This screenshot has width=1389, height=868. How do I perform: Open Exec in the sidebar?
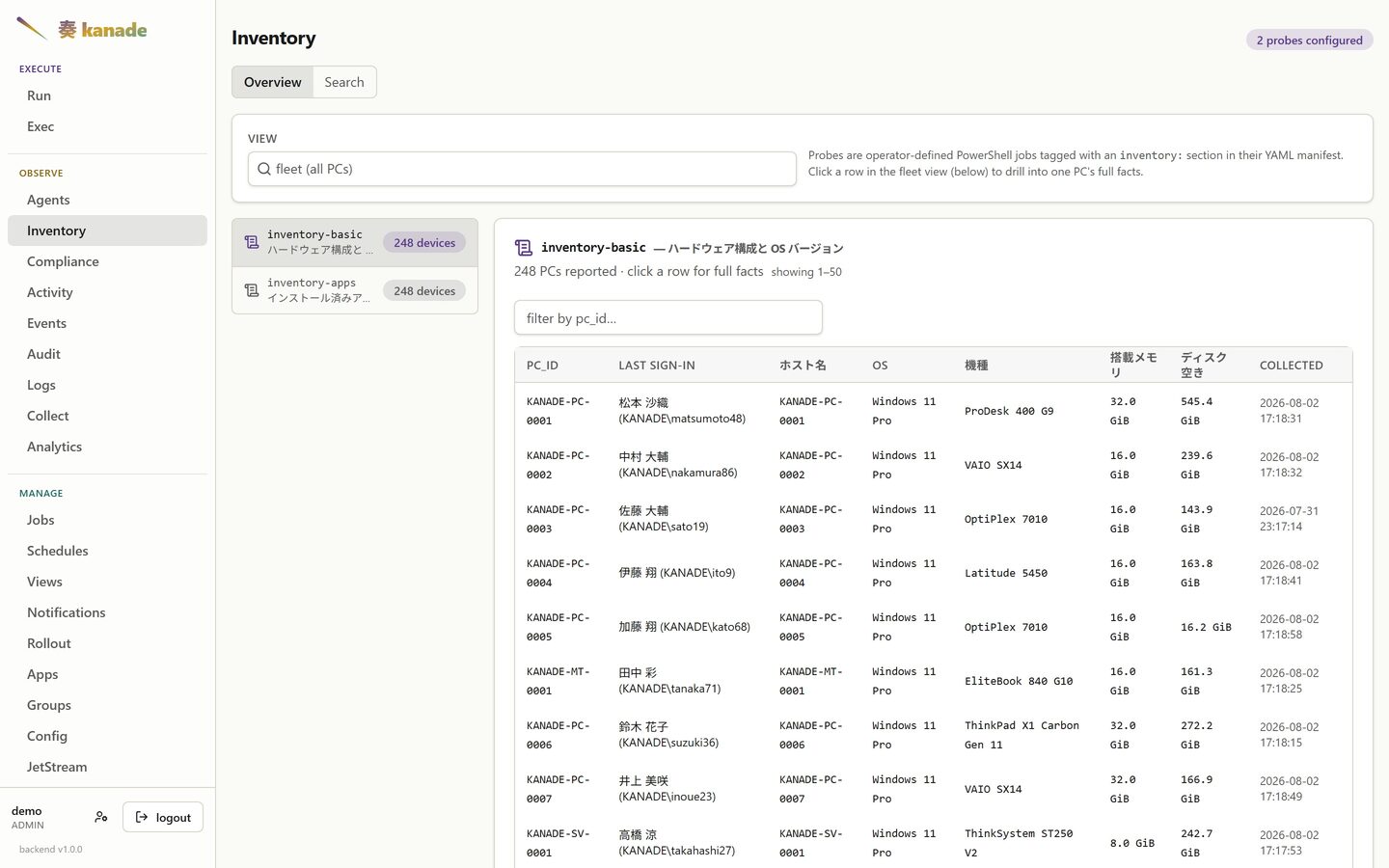click(x=107, y=126)
